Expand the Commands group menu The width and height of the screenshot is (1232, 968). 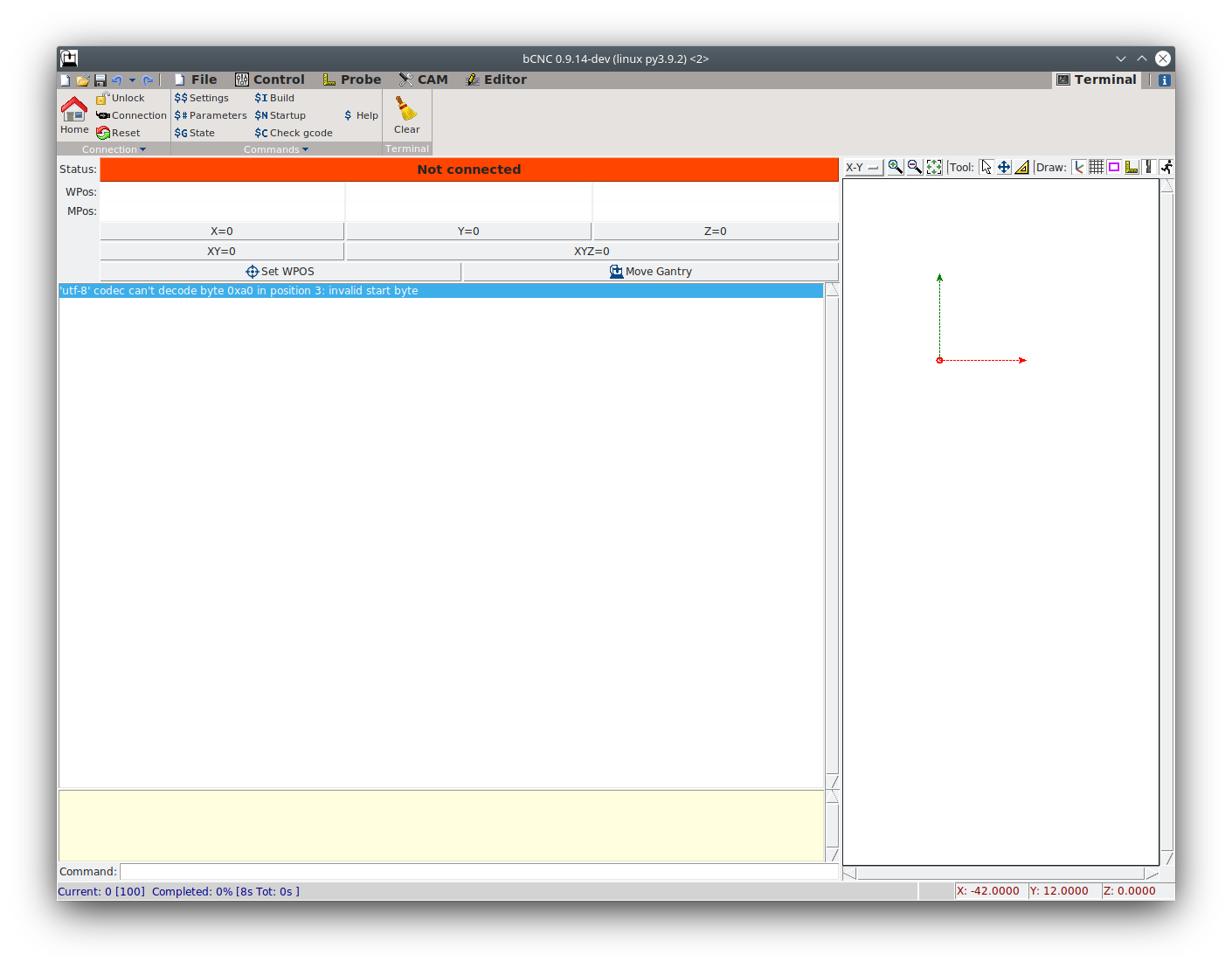(x=276, y=149)
